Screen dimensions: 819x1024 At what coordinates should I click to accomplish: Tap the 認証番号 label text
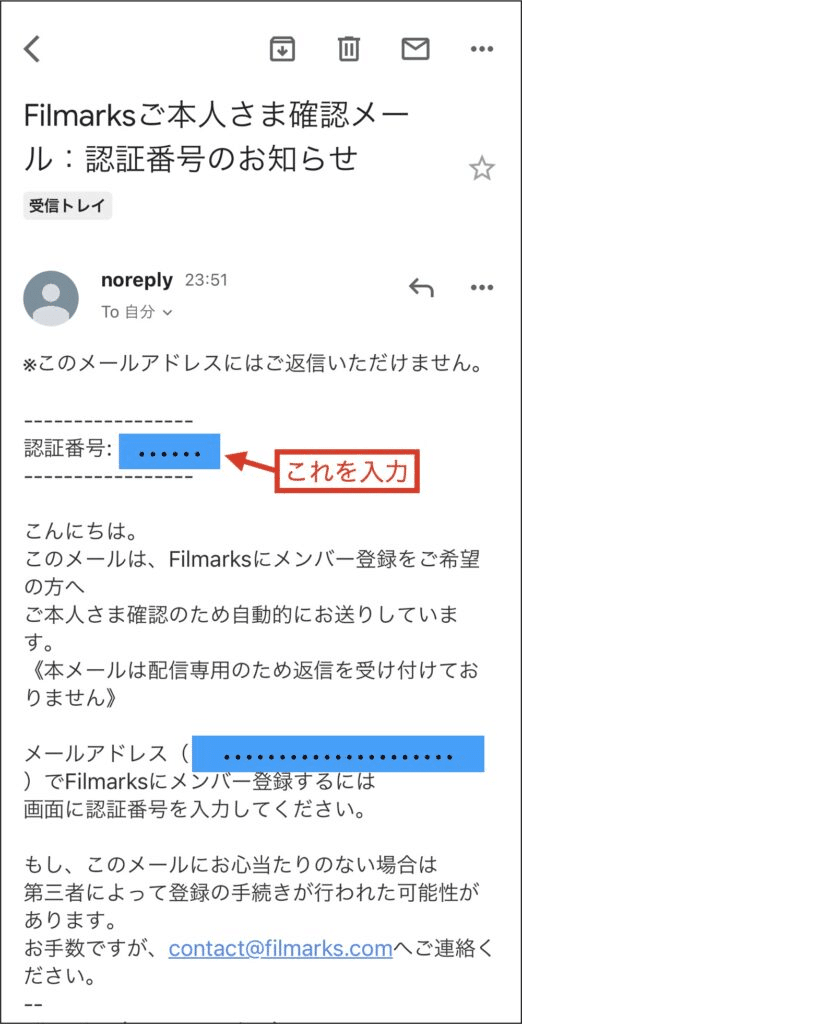click(68, 448)
